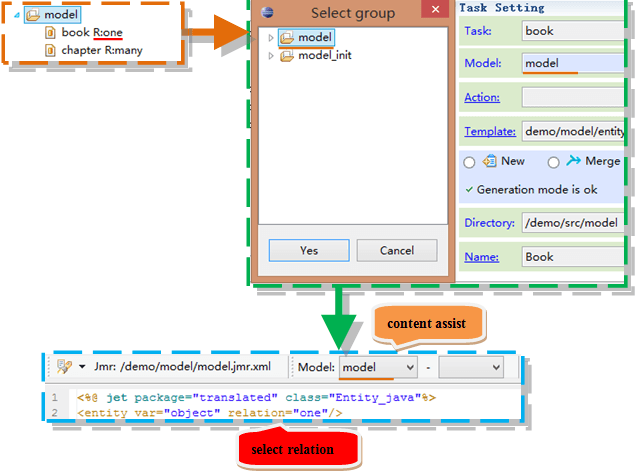The image size is (635, 474).
Task: Select the 'chapter R:many' tree row
Action: coord(94,50)
